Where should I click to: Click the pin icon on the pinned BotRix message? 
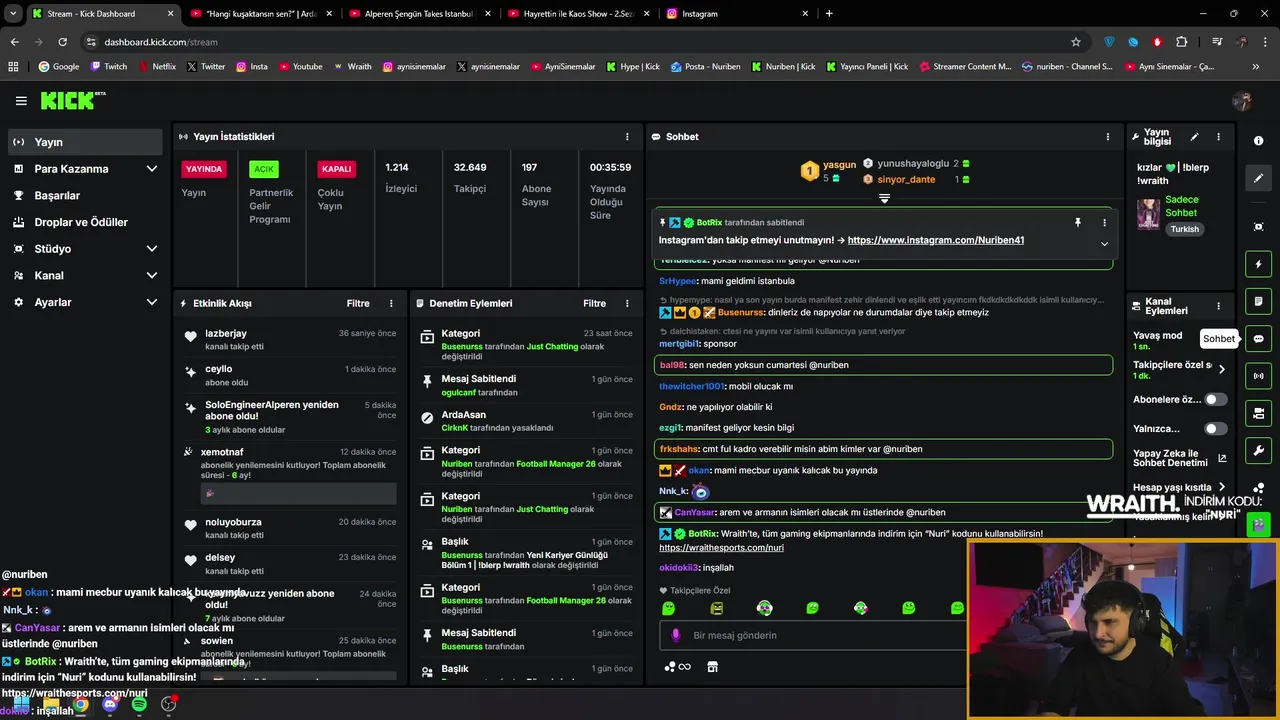point(1078,222)
